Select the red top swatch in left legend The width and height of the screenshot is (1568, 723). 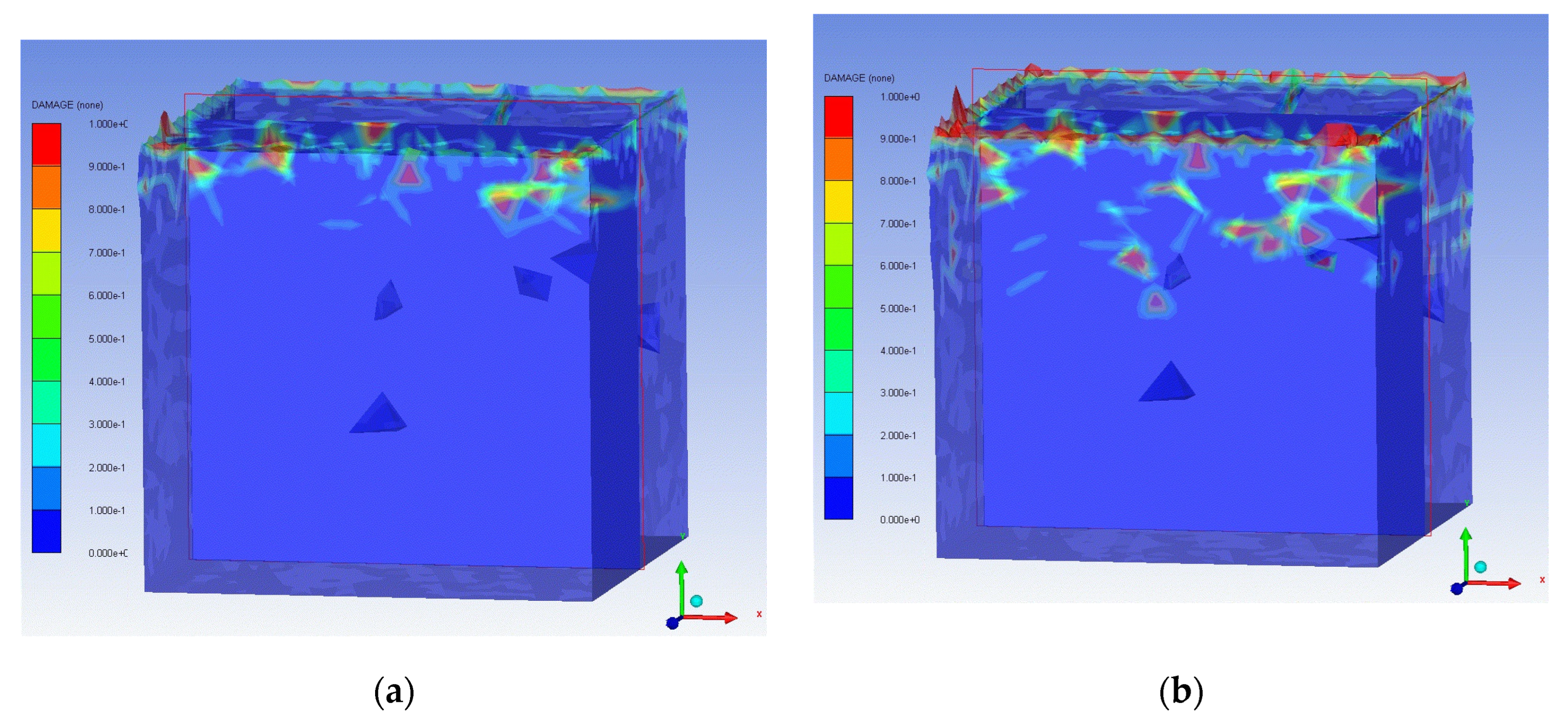click(46, 144)
